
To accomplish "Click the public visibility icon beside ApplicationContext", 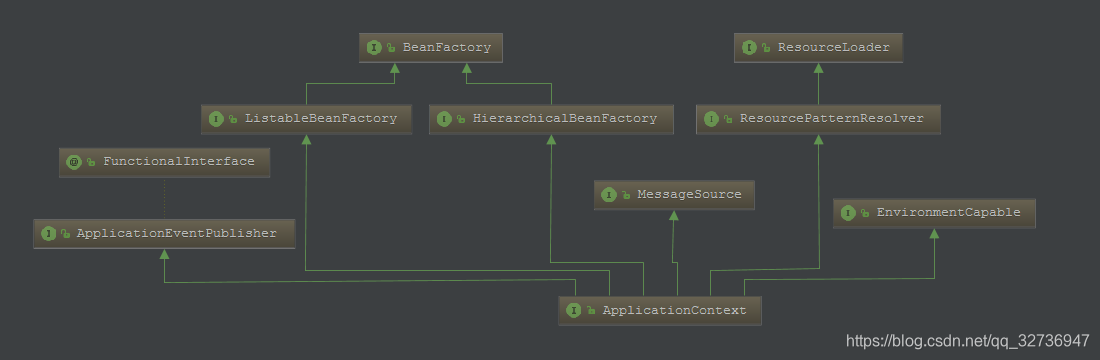I will 591,311.
